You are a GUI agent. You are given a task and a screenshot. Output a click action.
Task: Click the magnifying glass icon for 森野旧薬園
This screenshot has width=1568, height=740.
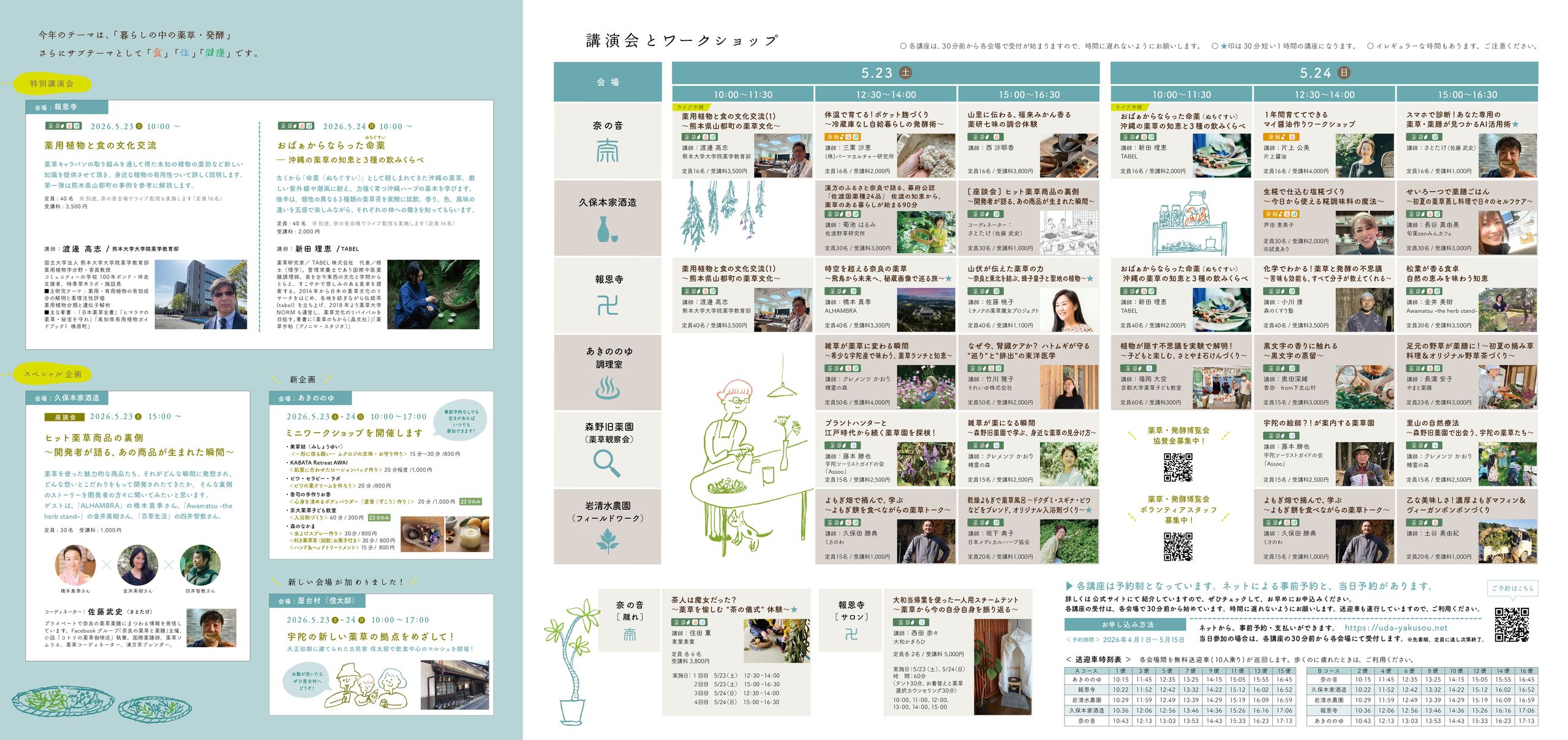pyautogui.click(x=606, y=463)
